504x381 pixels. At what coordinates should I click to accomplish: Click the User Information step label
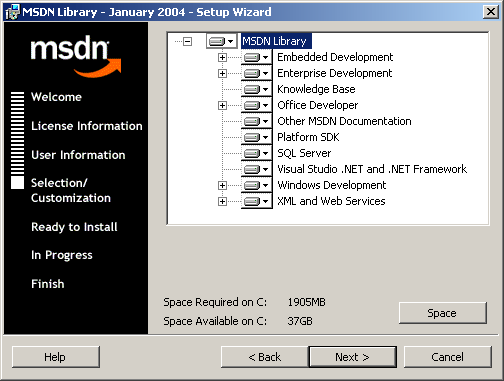[78, 155]
